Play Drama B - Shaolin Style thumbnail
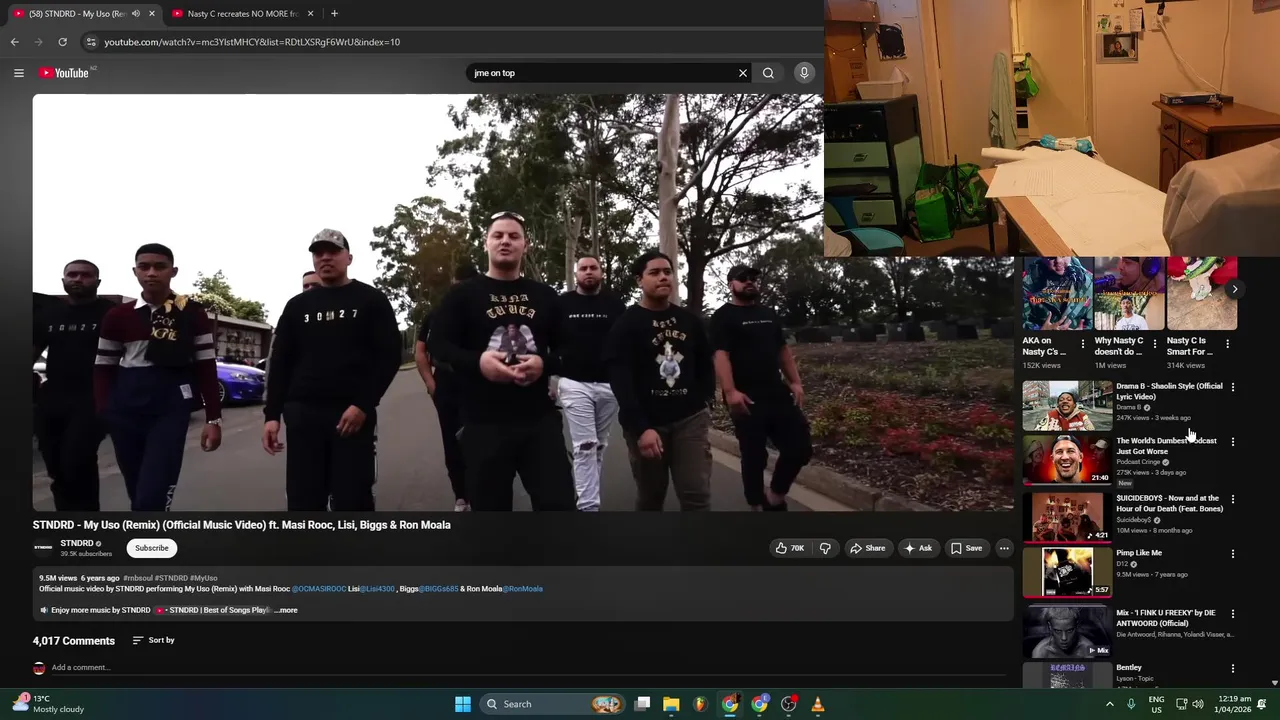 [1067, 405]
